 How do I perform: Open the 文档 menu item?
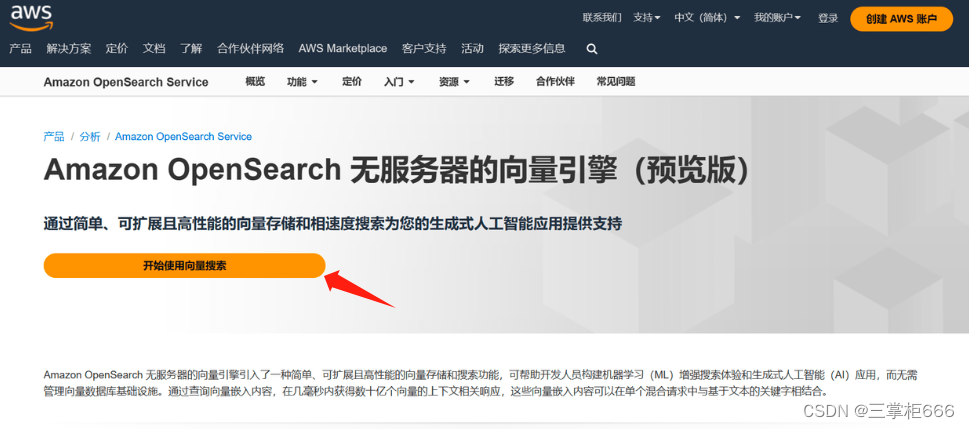154,48
